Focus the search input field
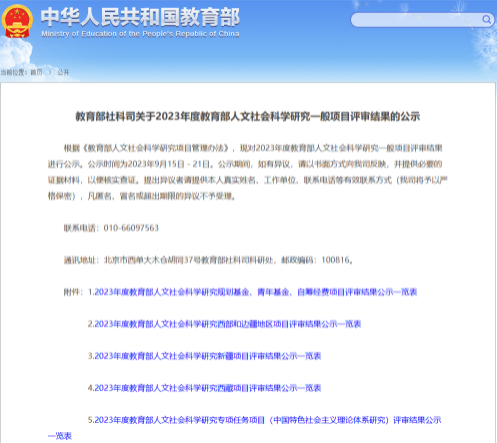The image size is (497, 443). (x=417, y=20)
